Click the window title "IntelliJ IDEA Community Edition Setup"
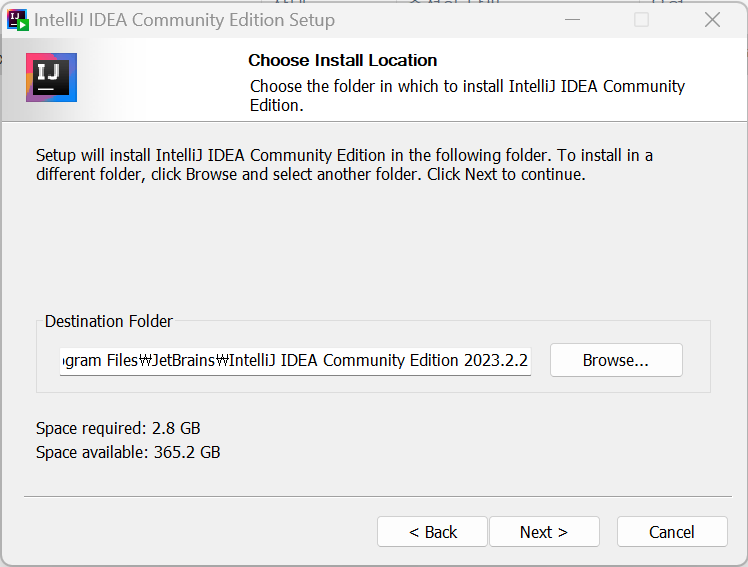Image resolution: width=748 pixels, height=567 pixels. tap(184, 20)
